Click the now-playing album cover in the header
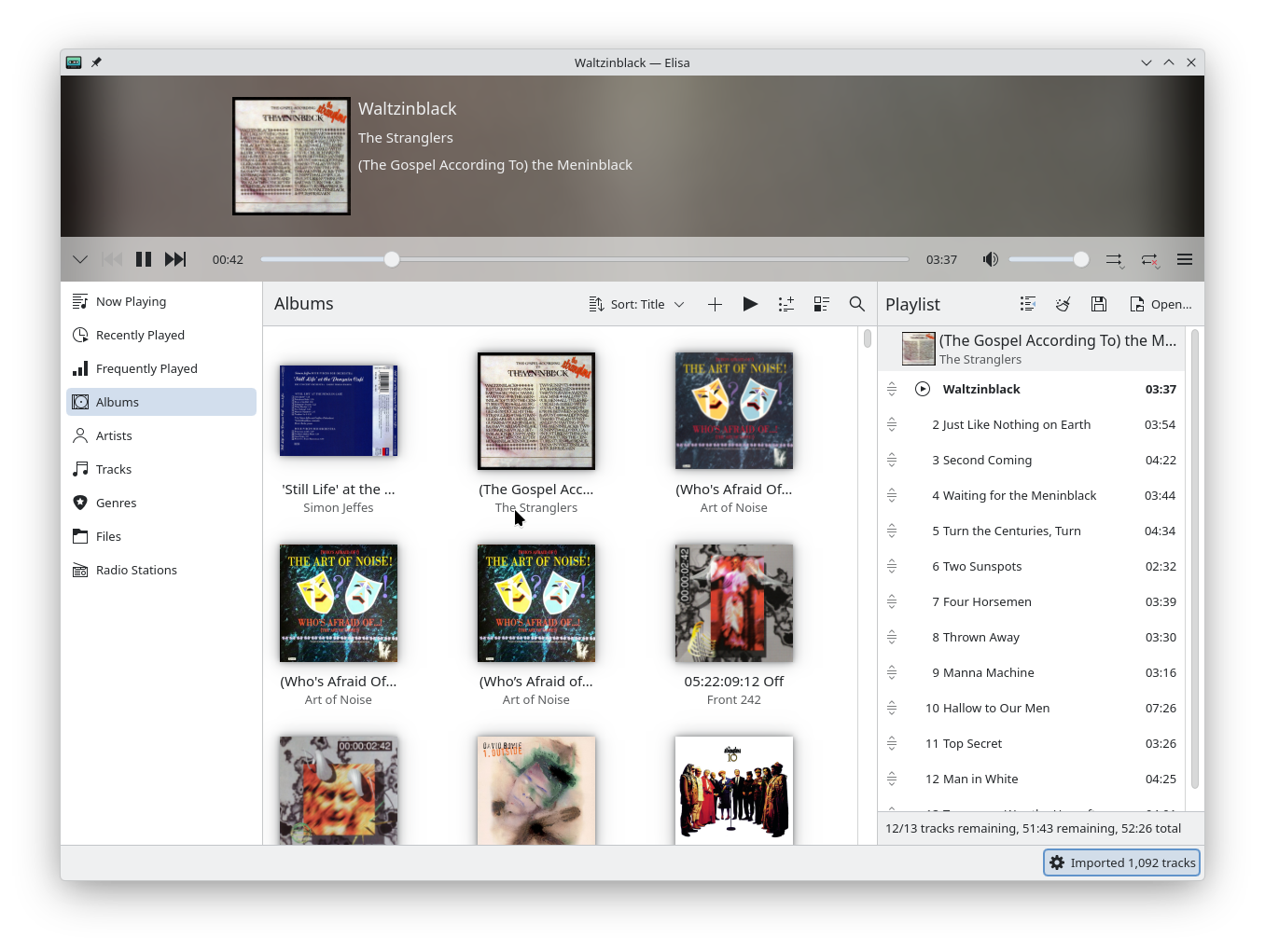Image resolution: width=1265 pixels, height=952 pixels. pyautogui.click(x=291, y=156)
